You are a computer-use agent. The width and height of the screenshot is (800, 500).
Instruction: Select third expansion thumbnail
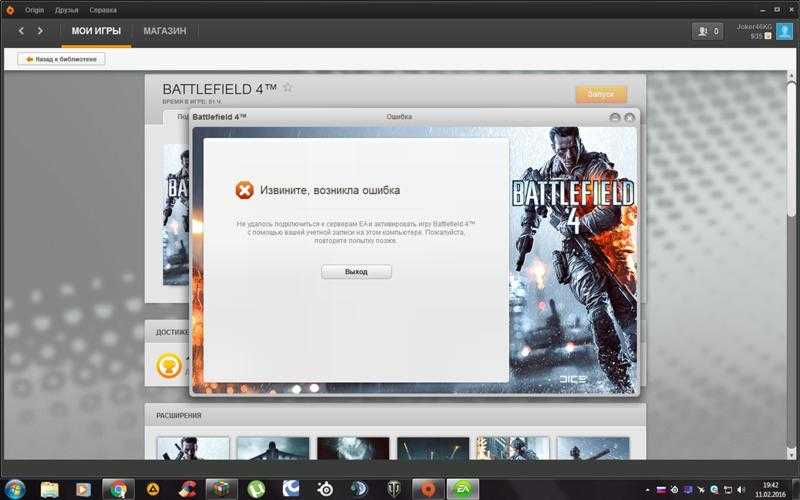[353, 448]
